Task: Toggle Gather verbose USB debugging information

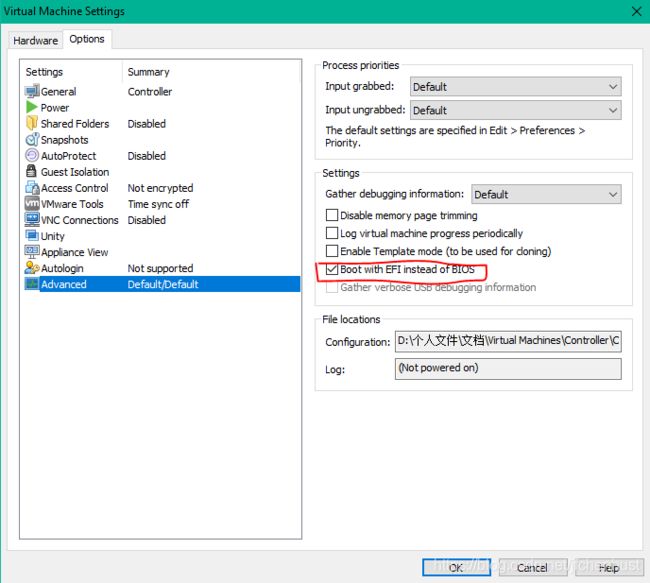Action: pos(332,287)
